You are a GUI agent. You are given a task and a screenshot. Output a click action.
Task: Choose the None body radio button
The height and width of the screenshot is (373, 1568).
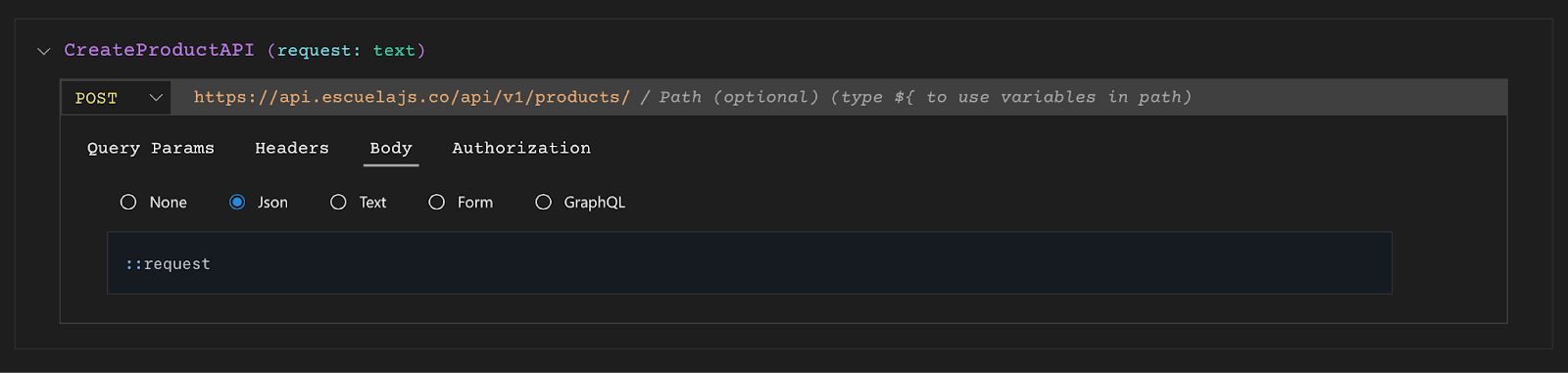[x=128, y=202]
